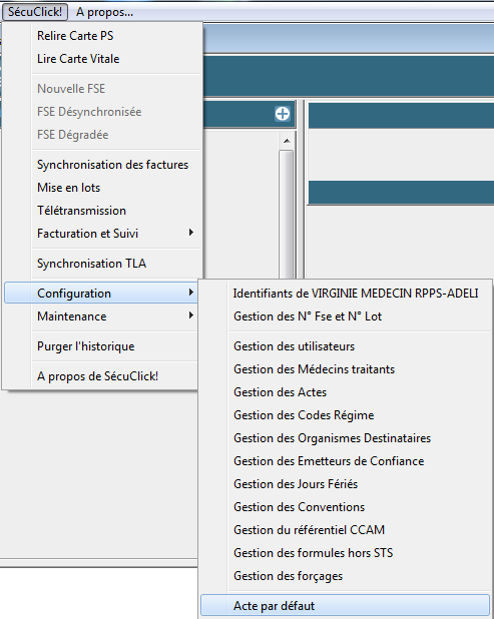Select Synchronisation des factures
This screenshot has width=494, height=619.
(102, 165)
